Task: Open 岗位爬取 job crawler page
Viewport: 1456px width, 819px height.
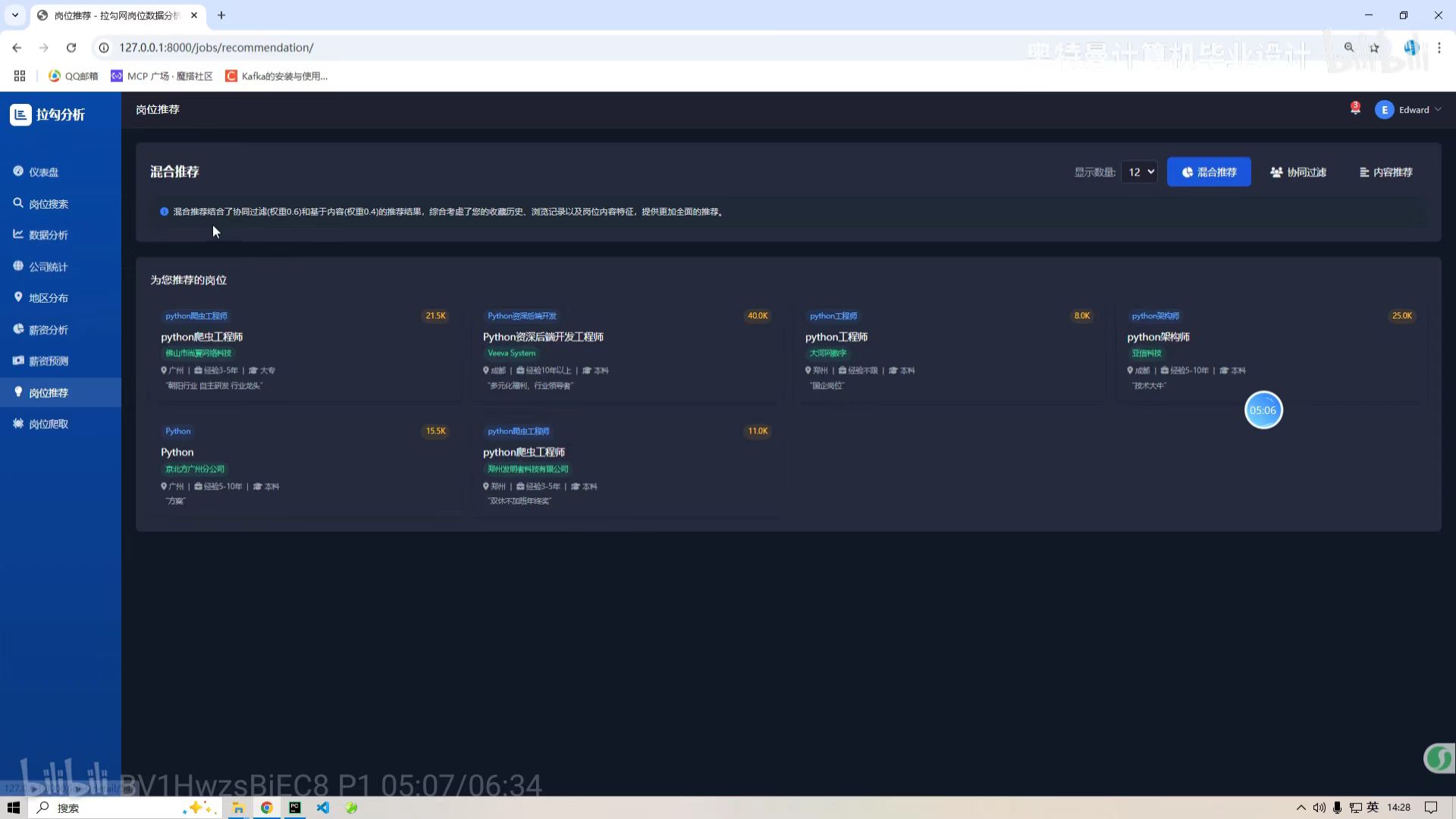Action: coord(48,424)
